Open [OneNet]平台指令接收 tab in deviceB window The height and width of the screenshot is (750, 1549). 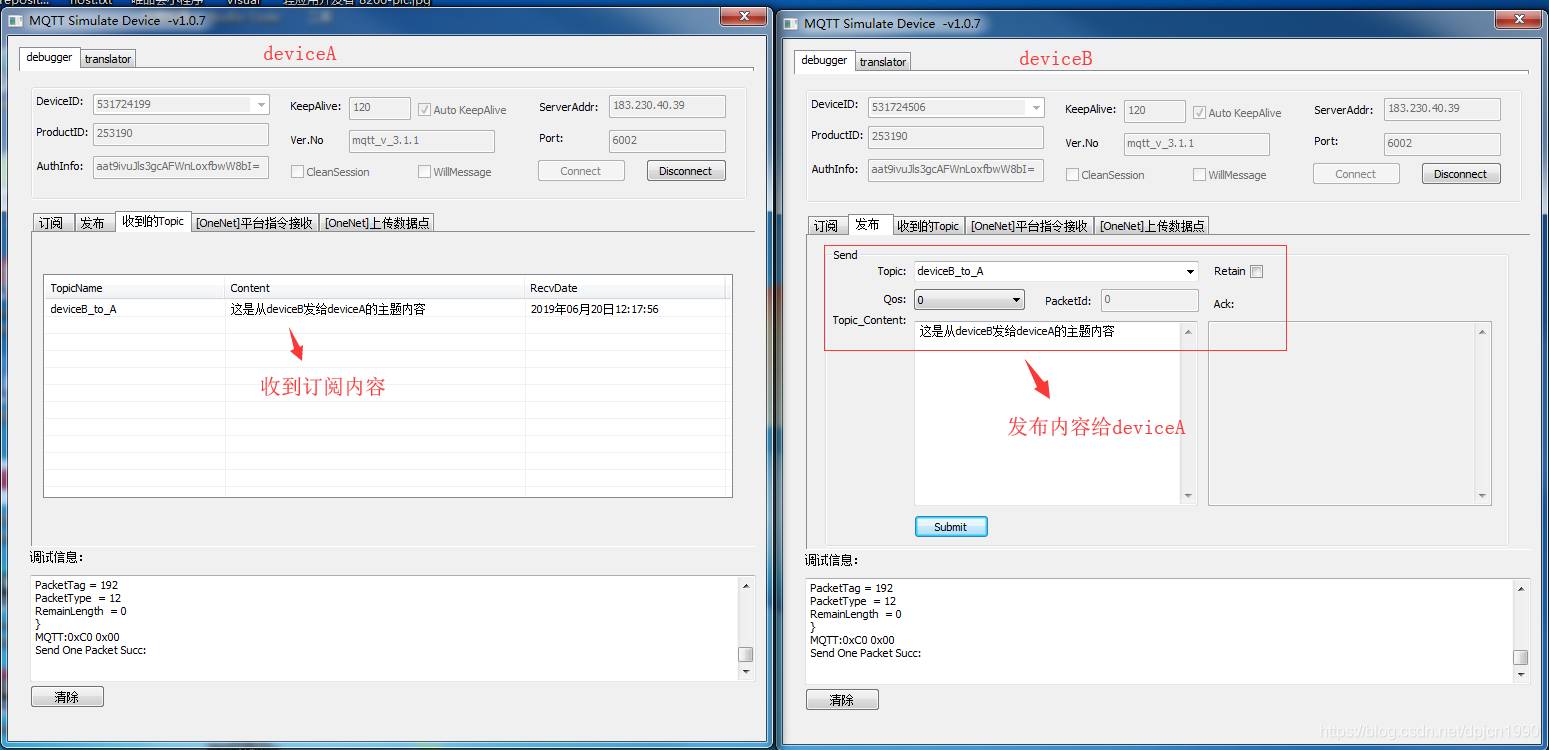point(1029,226)
